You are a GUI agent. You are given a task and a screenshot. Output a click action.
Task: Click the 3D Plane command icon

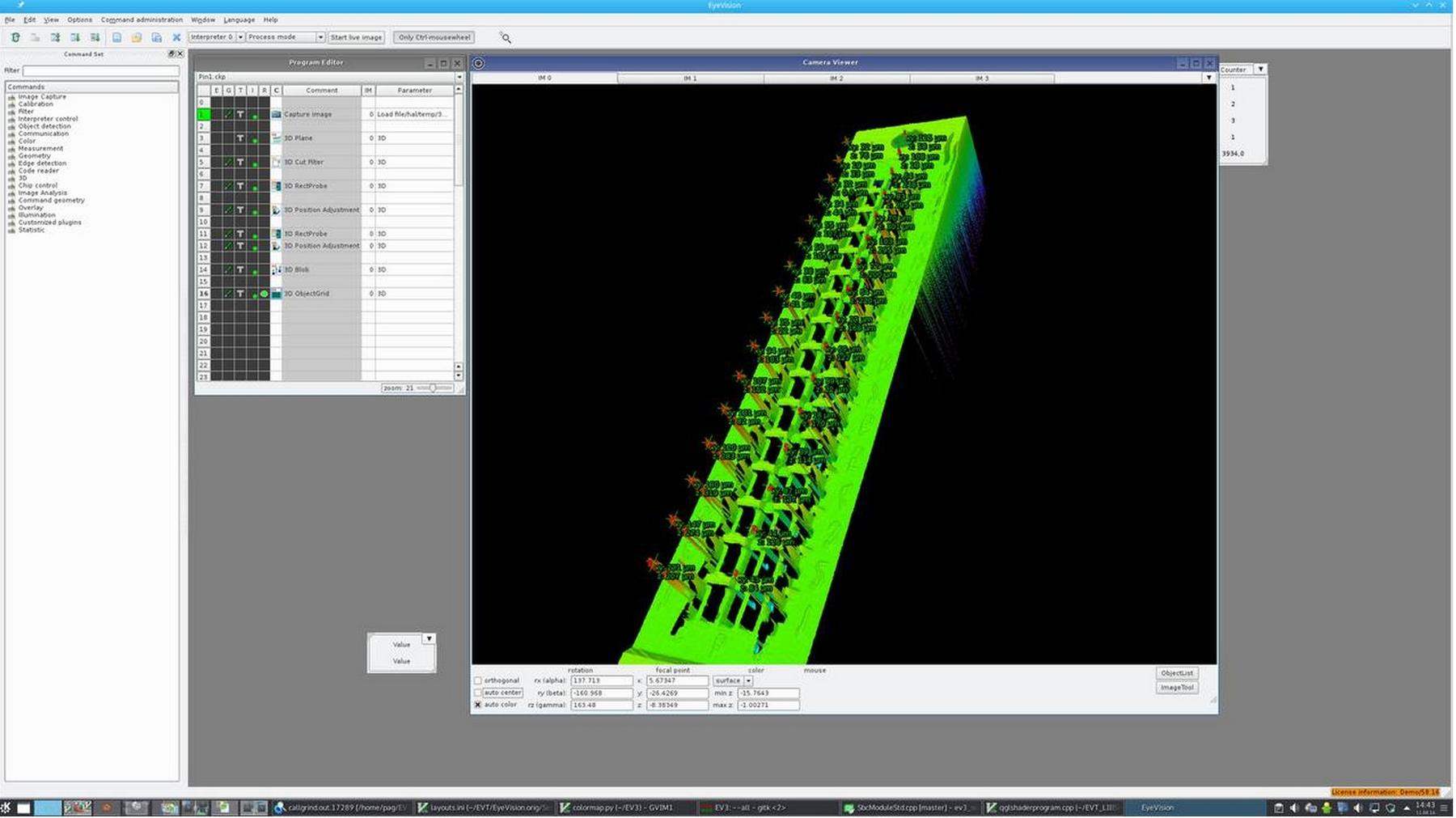click(276, 138)
